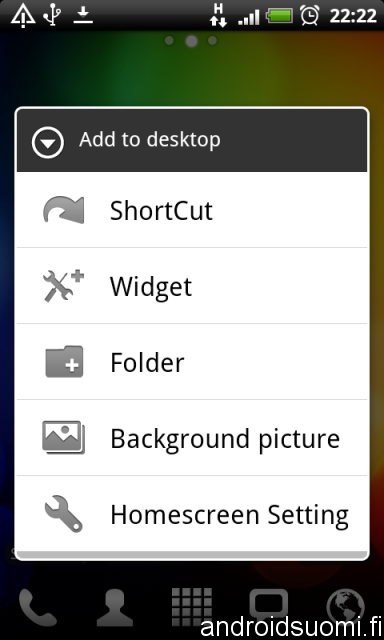Open the messaging dock icon
384x640 pixels.
pyautogui.click(x=268, y=605)
